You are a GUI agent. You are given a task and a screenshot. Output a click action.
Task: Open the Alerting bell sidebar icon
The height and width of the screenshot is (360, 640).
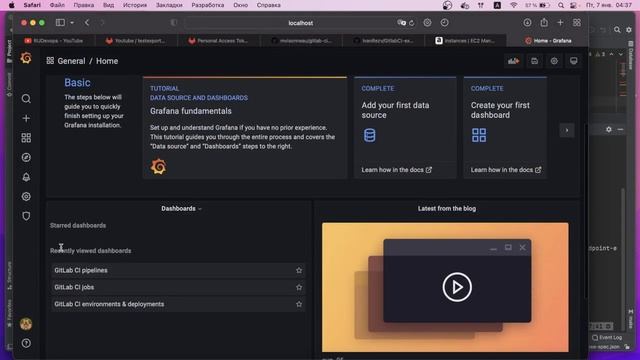(26, 177)
